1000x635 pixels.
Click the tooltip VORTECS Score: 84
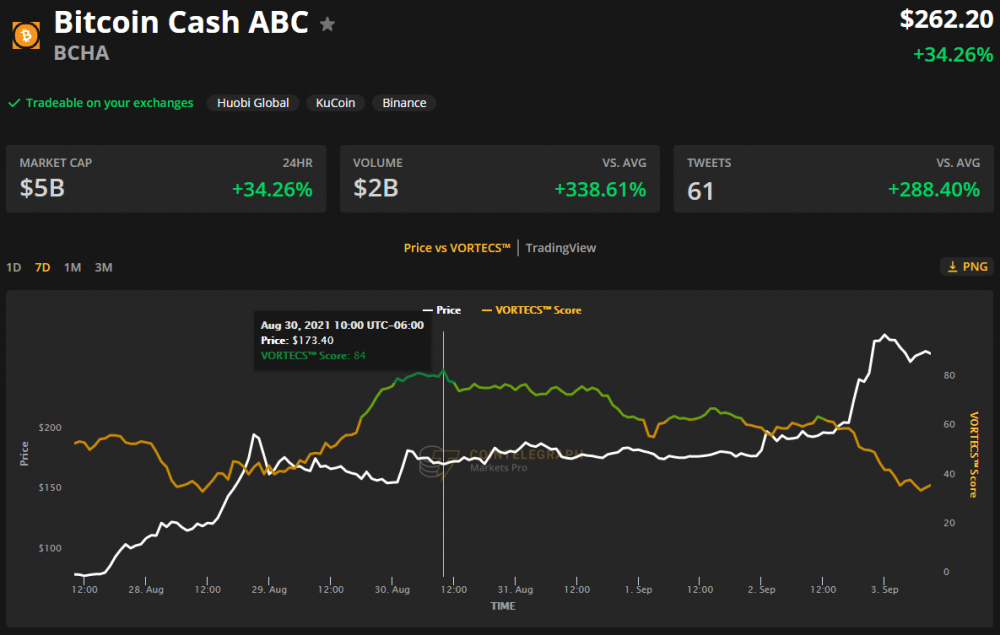(x=313, y=356)
